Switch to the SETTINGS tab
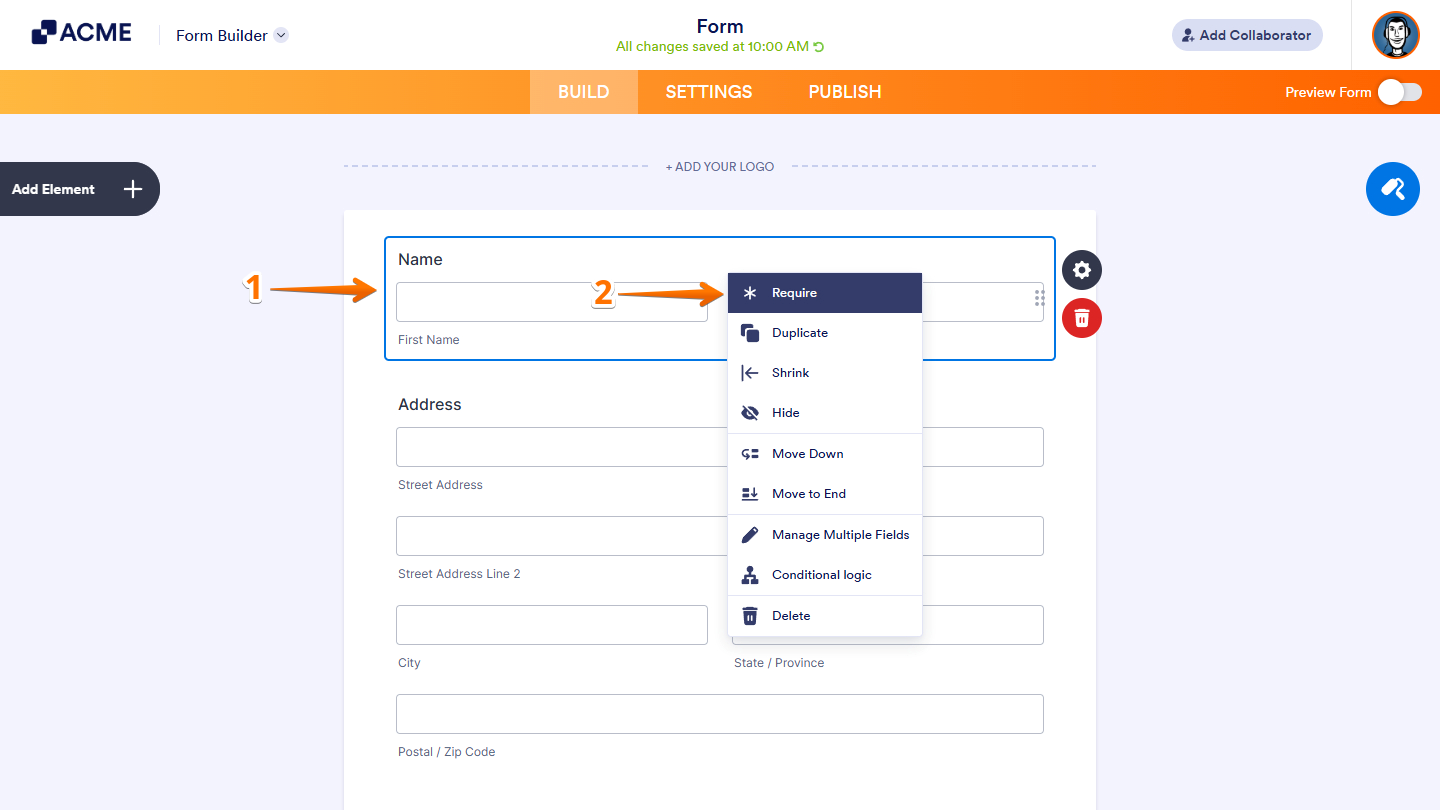1440x810 pixels. [709, 92]
